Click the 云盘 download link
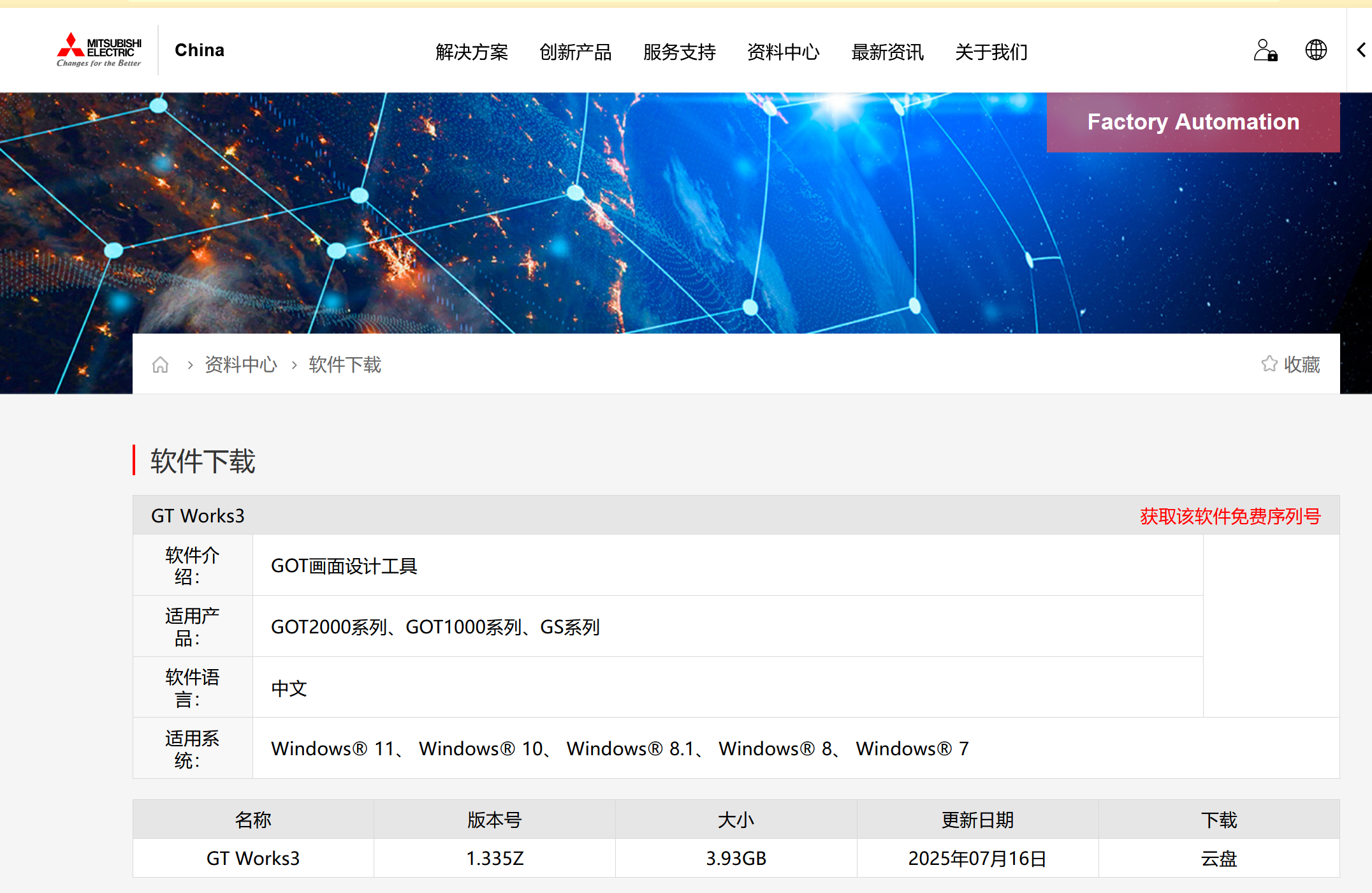The width and height of the screenshot is (1372, 893). pos(1219,859)
